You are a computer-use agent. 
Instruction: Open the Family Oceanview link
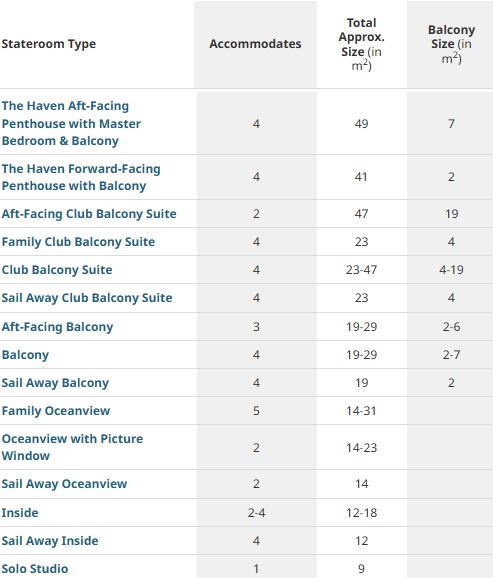pos(56,411)
